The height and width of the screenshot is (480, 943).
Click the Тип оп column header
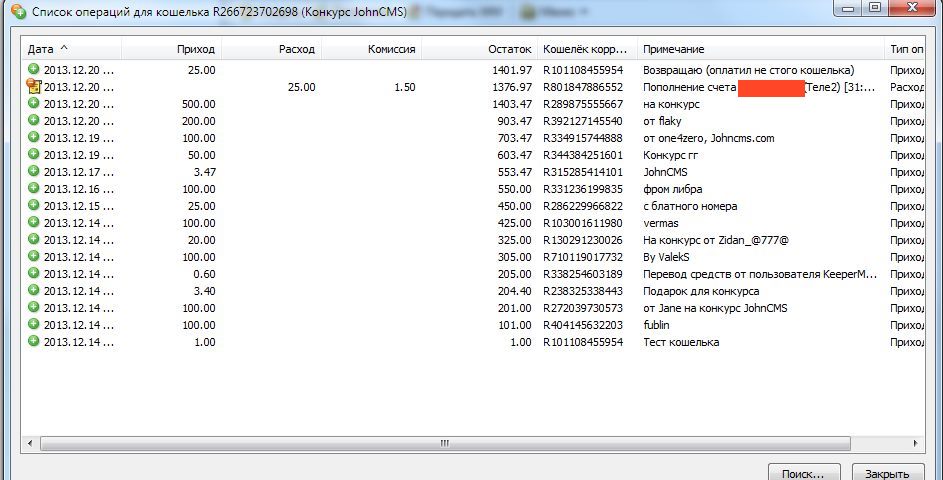(905, 49)
